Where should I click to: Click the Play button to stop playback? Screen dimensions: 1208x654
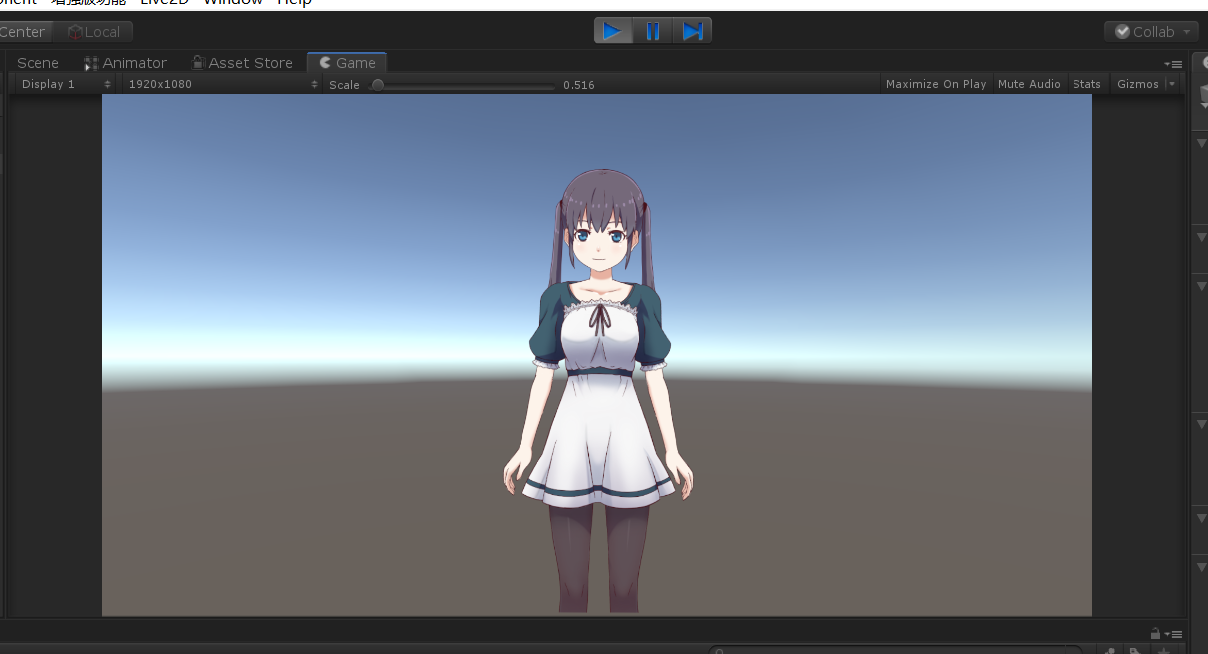click(613, 30)
